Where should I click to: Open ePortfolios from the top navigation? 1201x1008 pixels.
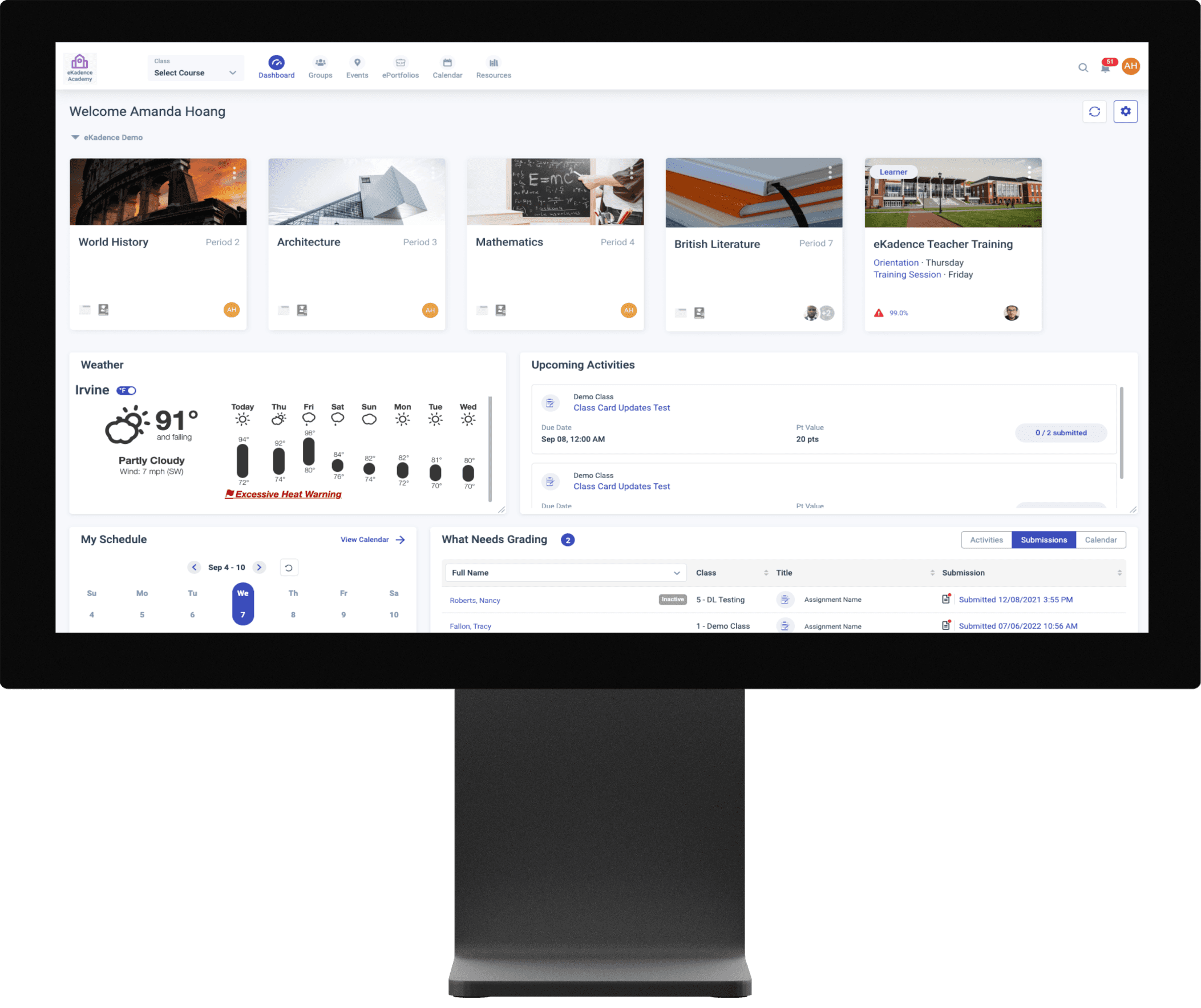(x=401, y=67)
